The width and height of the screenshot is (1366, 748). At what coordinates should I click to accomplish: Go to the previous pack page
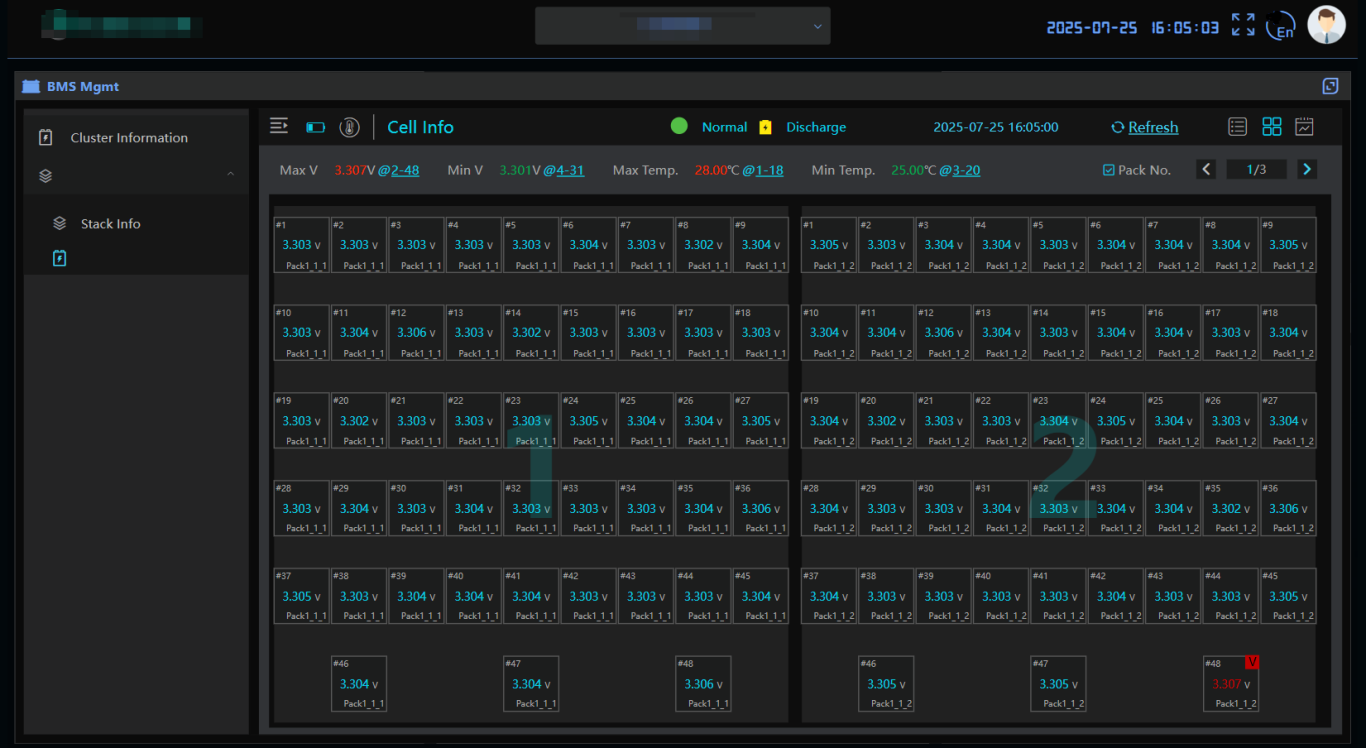pos(1207,170)
